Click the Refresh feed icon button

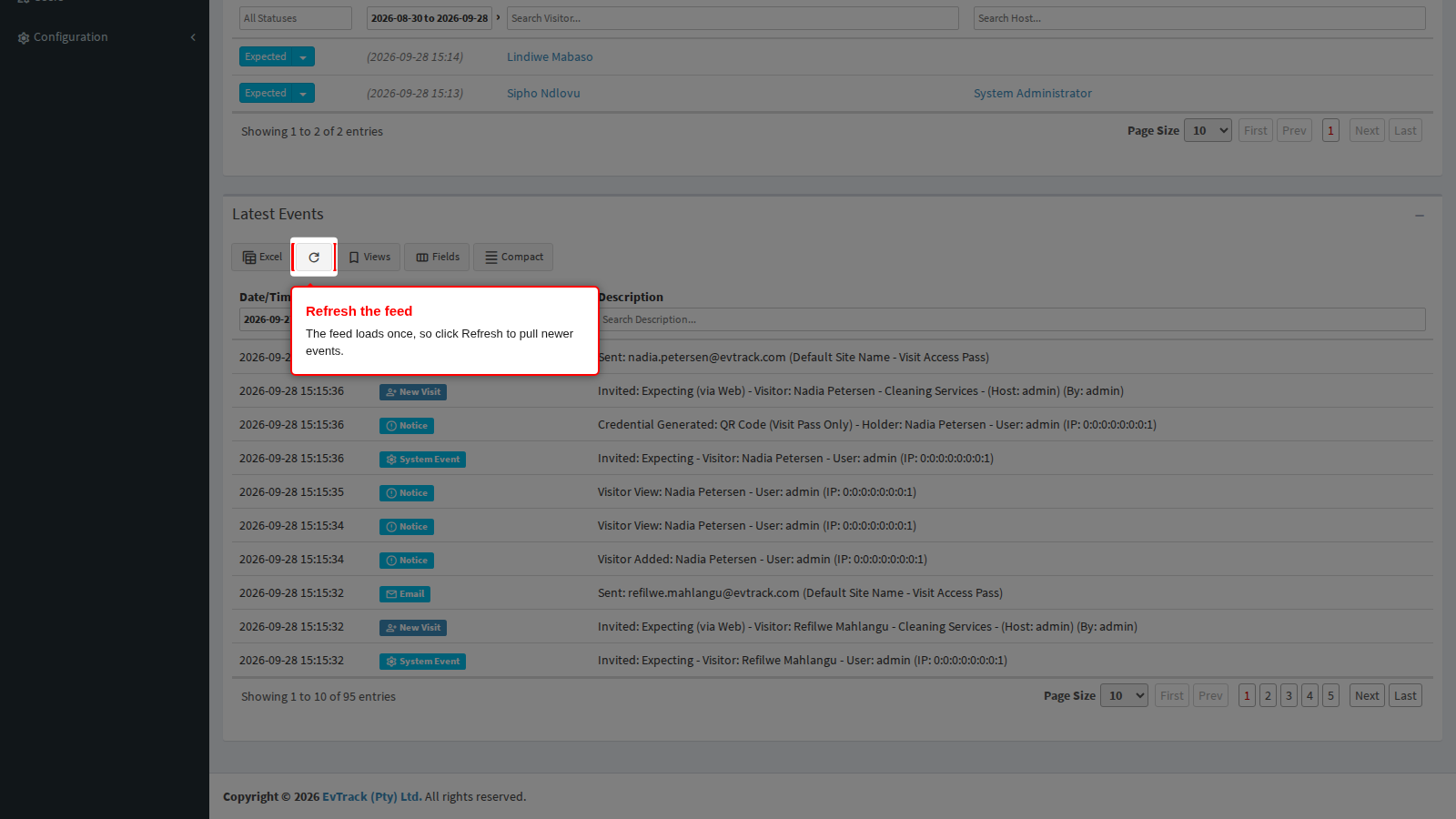click(x=314, y=258)
